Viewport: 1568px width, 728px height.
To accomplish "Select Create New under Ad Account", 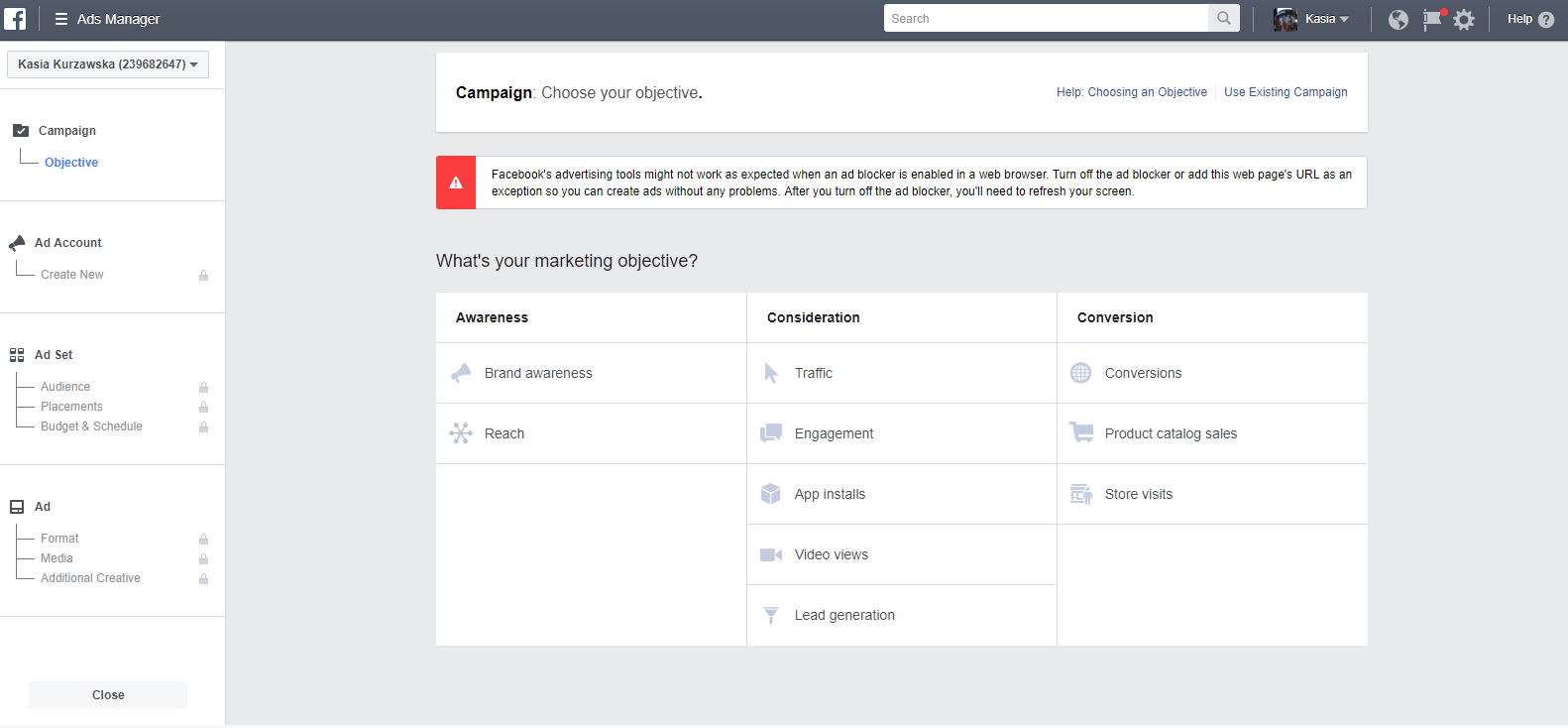I will pos(72,275).
